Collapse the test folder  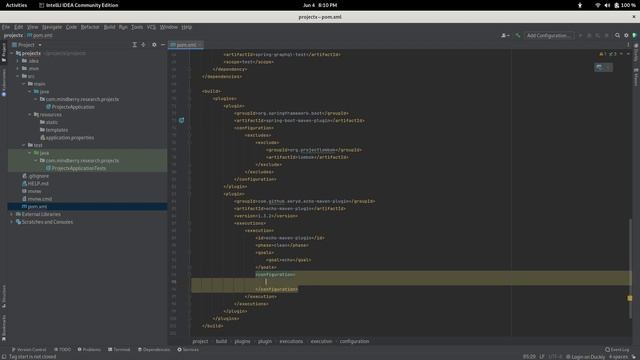click(x=24, y=145)
